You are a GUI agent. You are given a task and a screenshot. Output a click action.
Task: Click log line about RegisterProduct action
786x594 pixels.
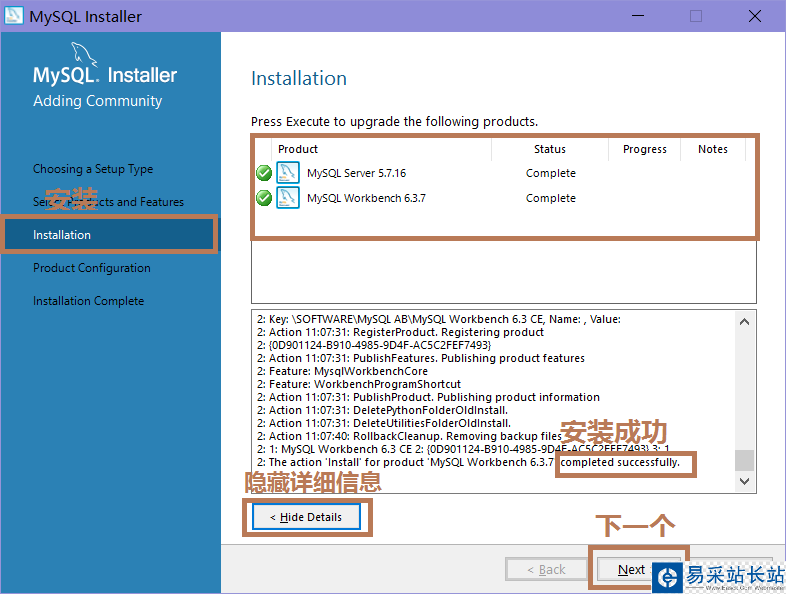(x=401, y=332)
